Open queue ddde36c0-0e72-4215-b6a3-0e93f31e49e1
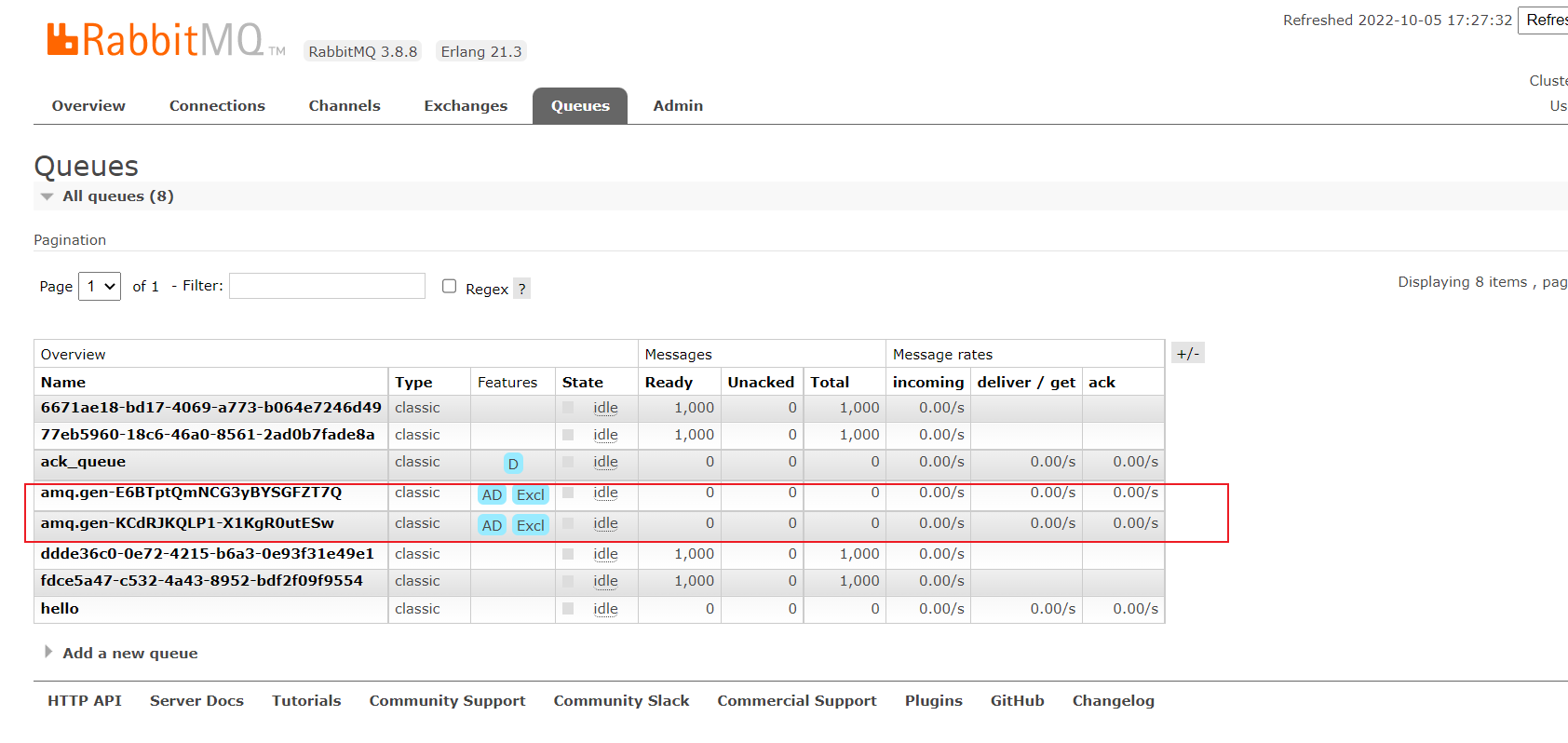Viewport: 1568px width, 743px height. 207,553
